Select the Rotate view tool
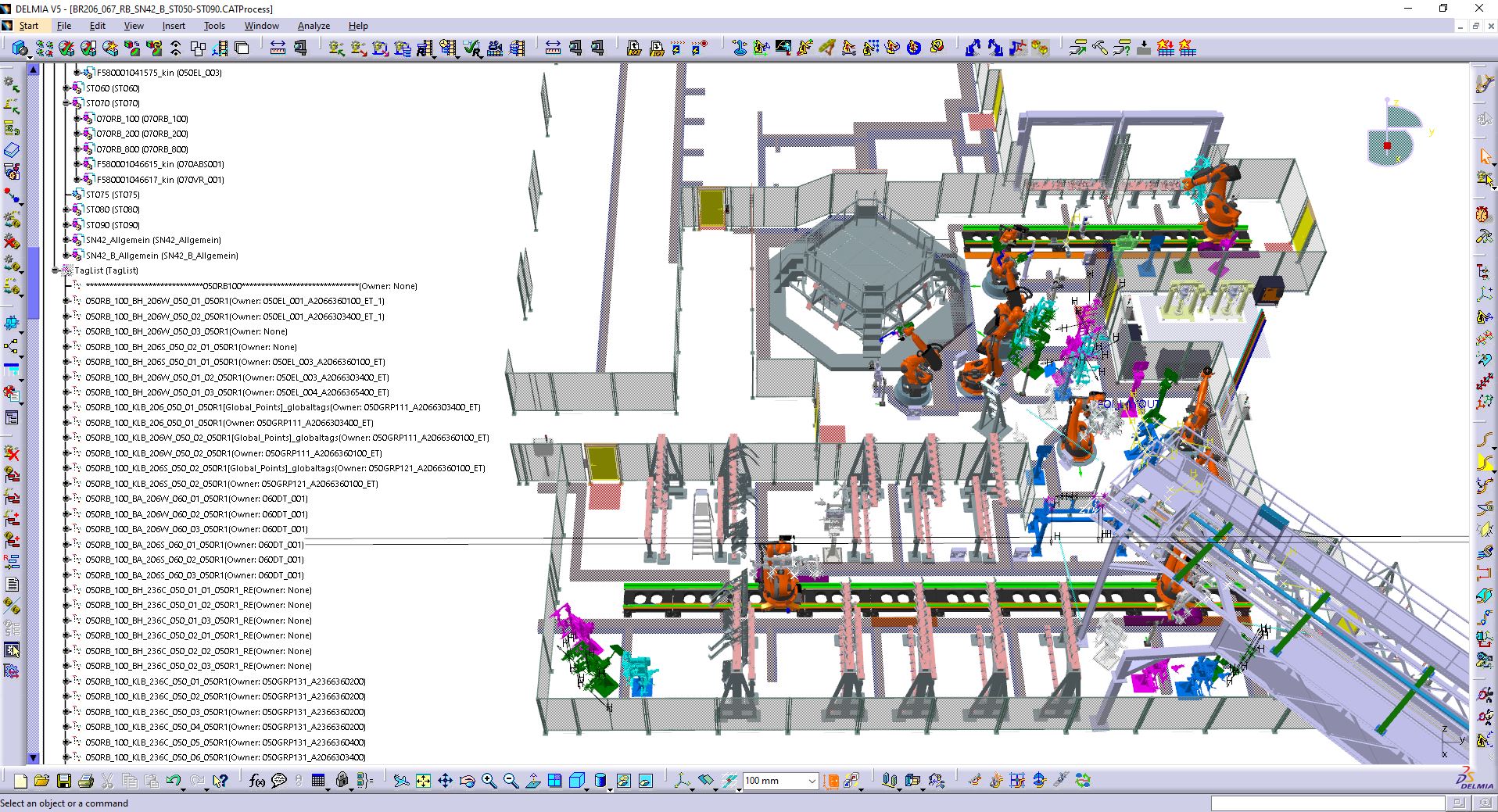The image size is (1498, 812). point(467,780)
